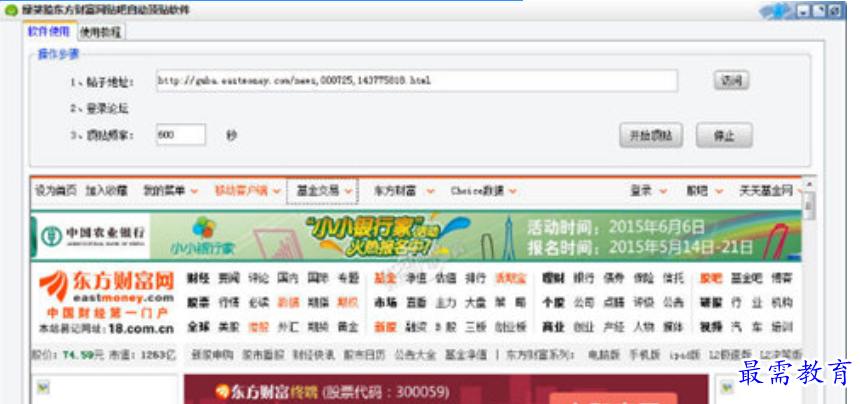Open the 电脑版 link
Viewport: 860px width, 404px height.
(603, 355)
